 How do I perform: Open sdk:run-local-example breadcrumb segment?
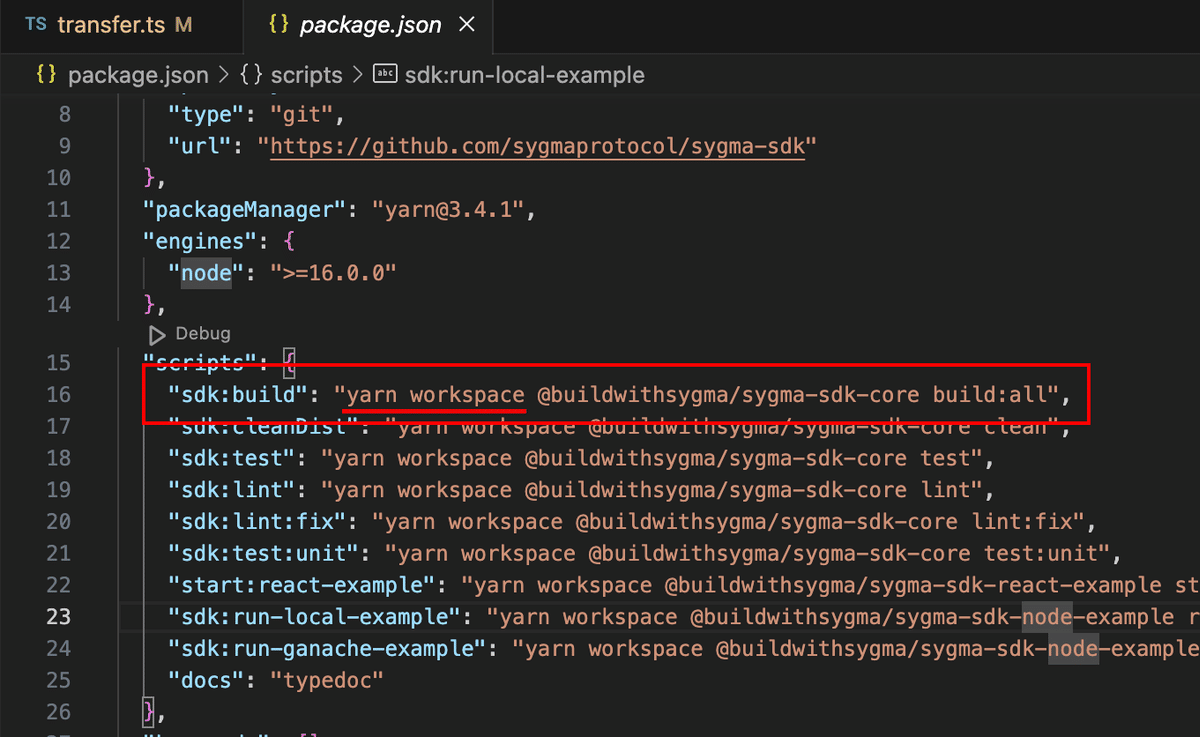[525, 75]
